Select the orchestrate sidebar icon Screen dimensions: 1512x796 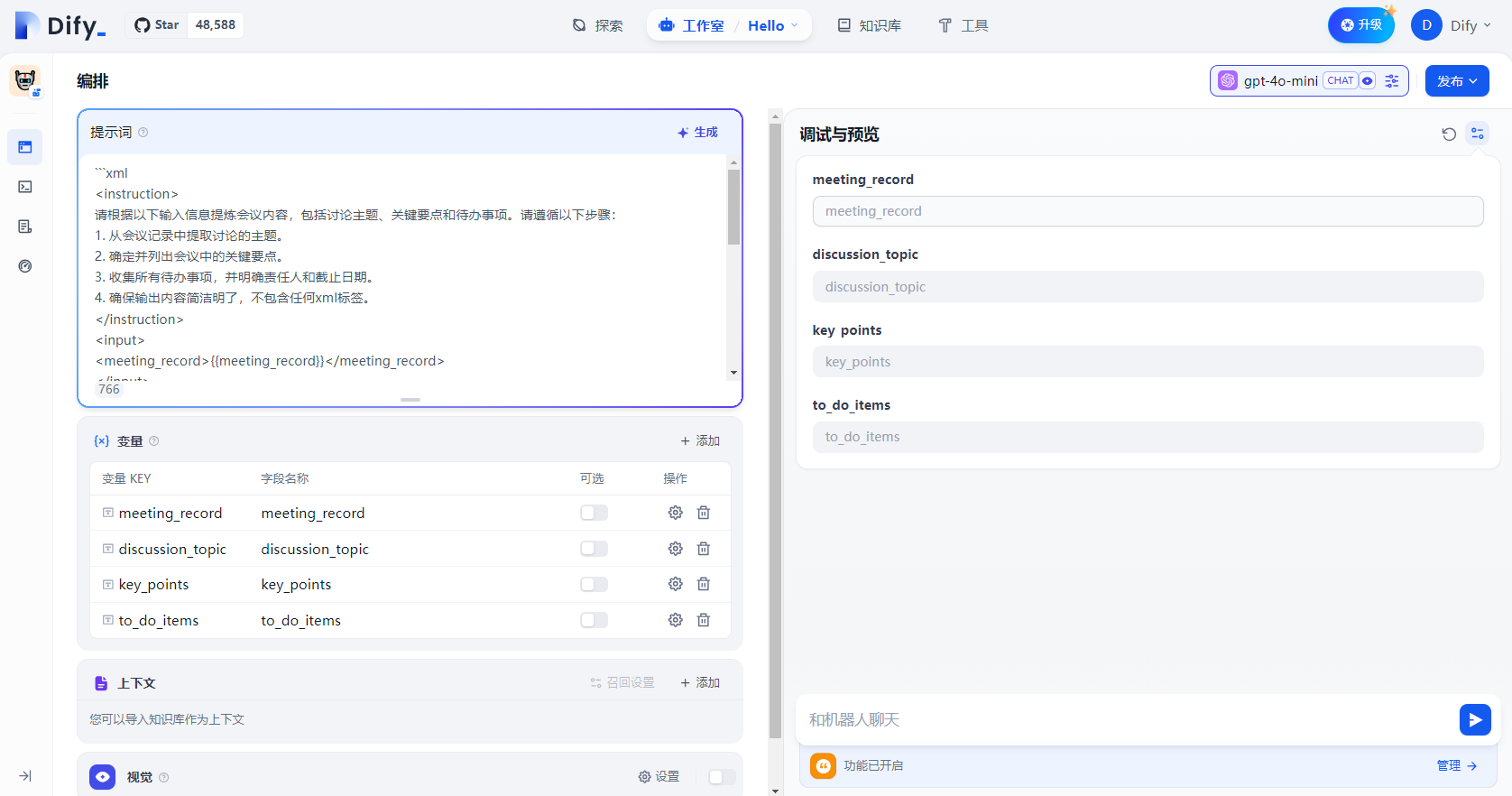(x=25, y=147)
